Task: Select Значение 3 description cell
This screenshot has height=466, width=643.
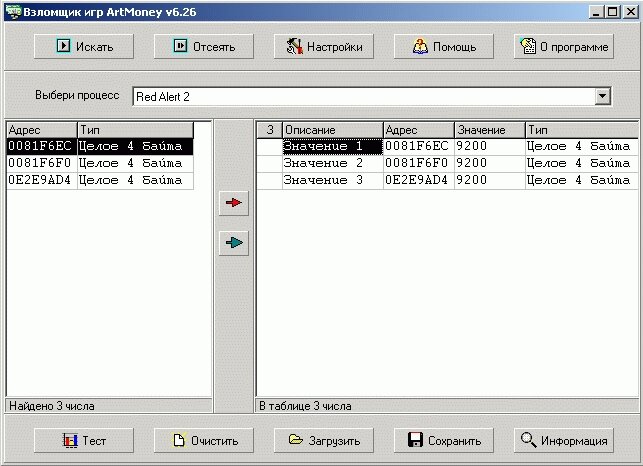Action: tap(333, 180)
